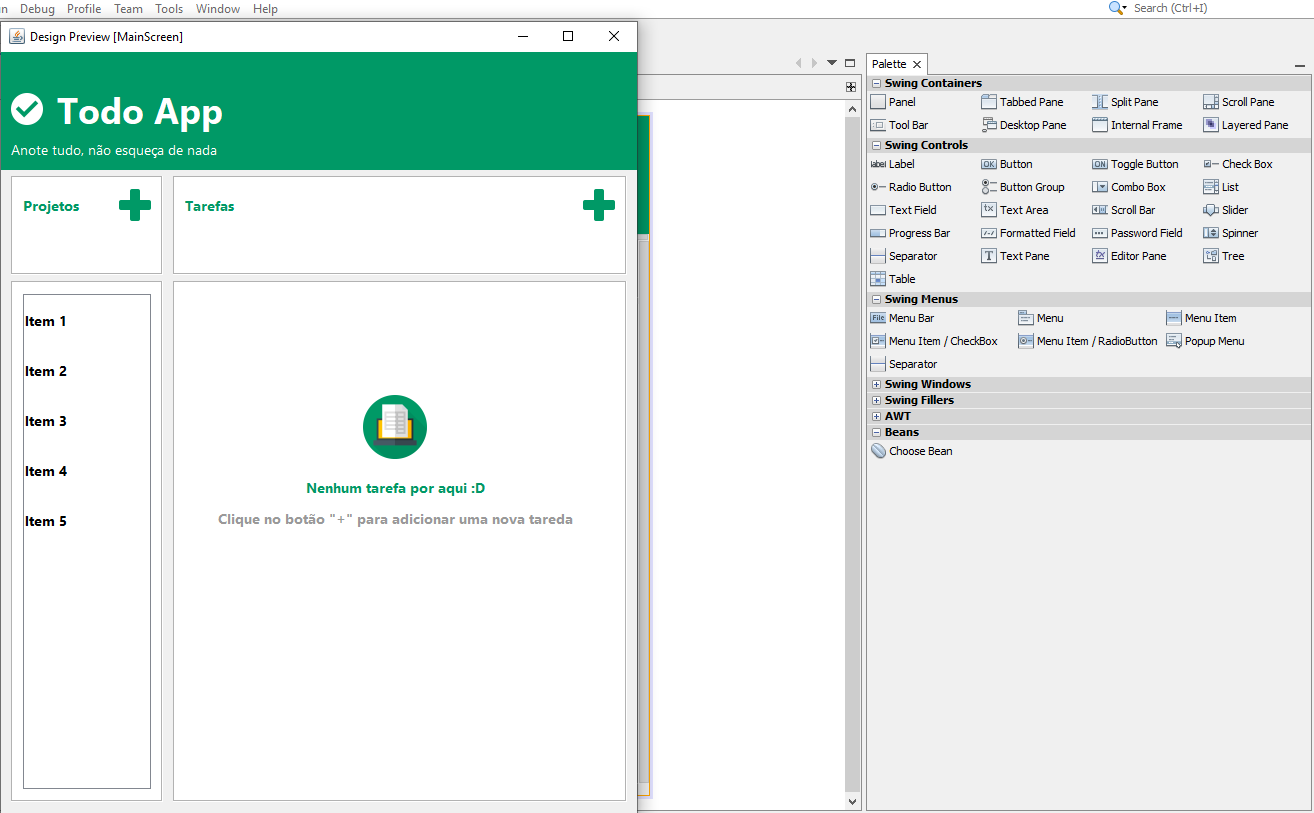Click the Todo App checkmark logo

click(x=27, y=109)
